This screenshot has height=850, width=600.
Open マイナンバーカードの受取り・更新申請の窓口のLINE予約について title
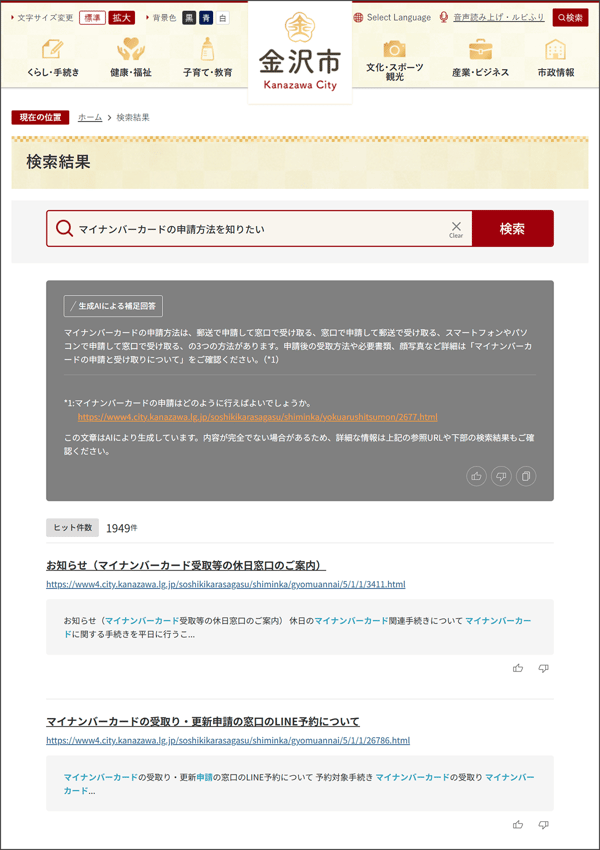(203, 722)
